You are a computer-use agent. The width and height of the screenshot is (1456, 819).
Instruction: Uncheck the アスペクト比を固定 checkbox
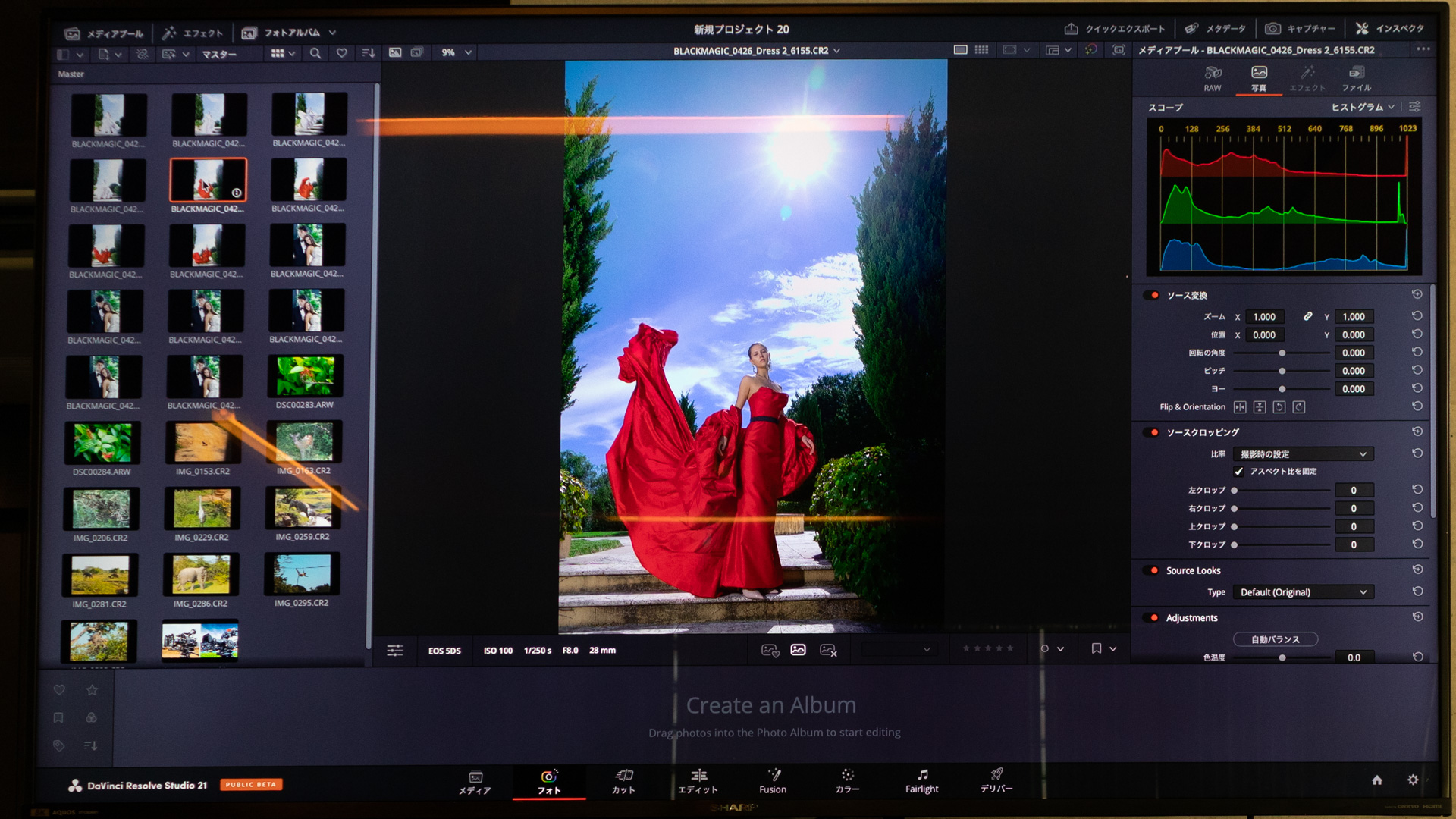click(x=1239, y=472)
